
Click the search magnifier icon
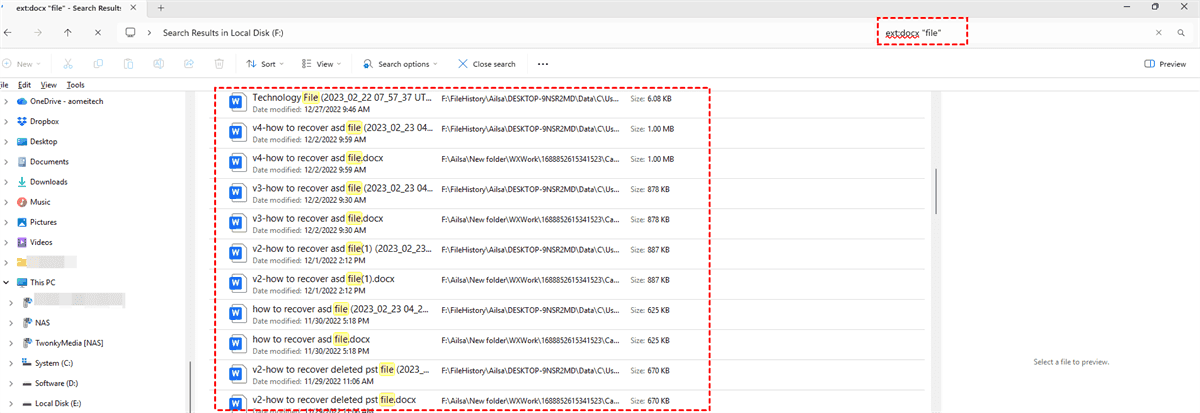pos(1180,33)
